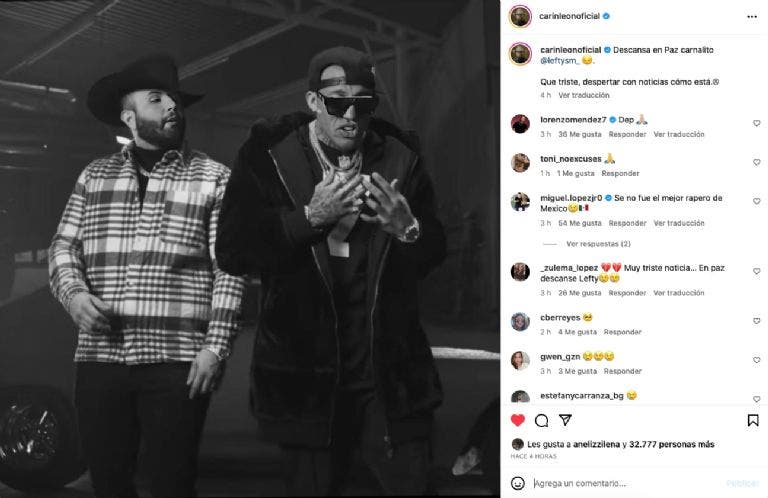Expand Ver respuestas (2) replies
Viewport: 768px width, 498px height.
tap(598, 244)
